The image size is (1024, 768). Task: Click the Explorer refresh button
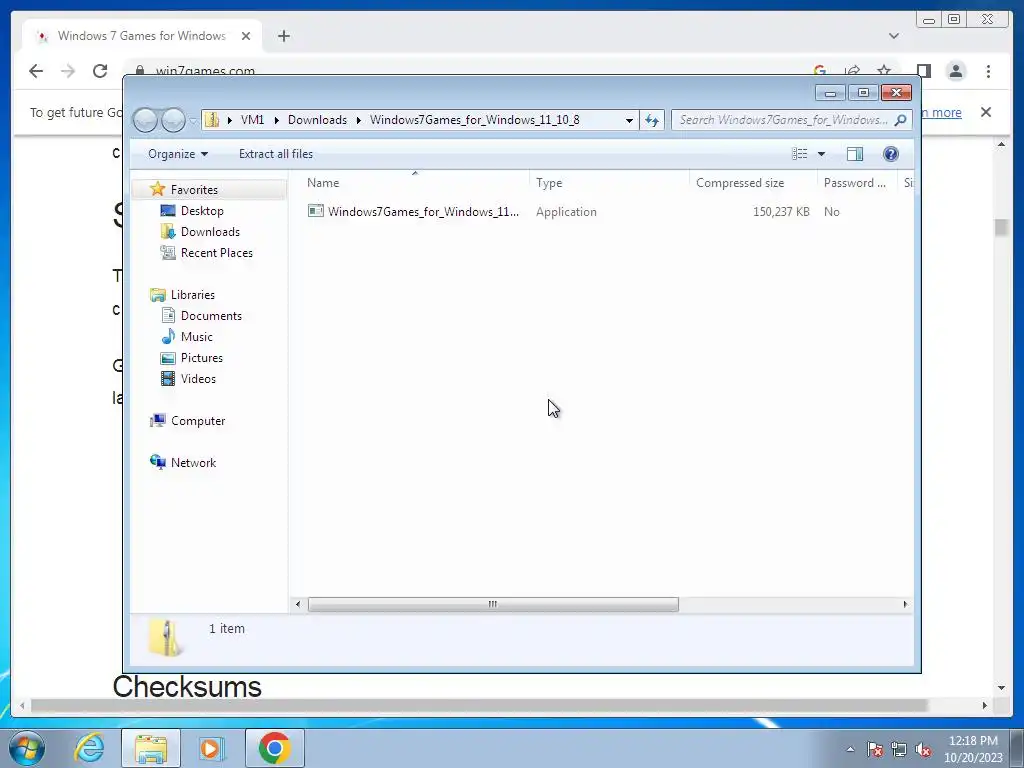pyautogui.click(x=652, y=120)
